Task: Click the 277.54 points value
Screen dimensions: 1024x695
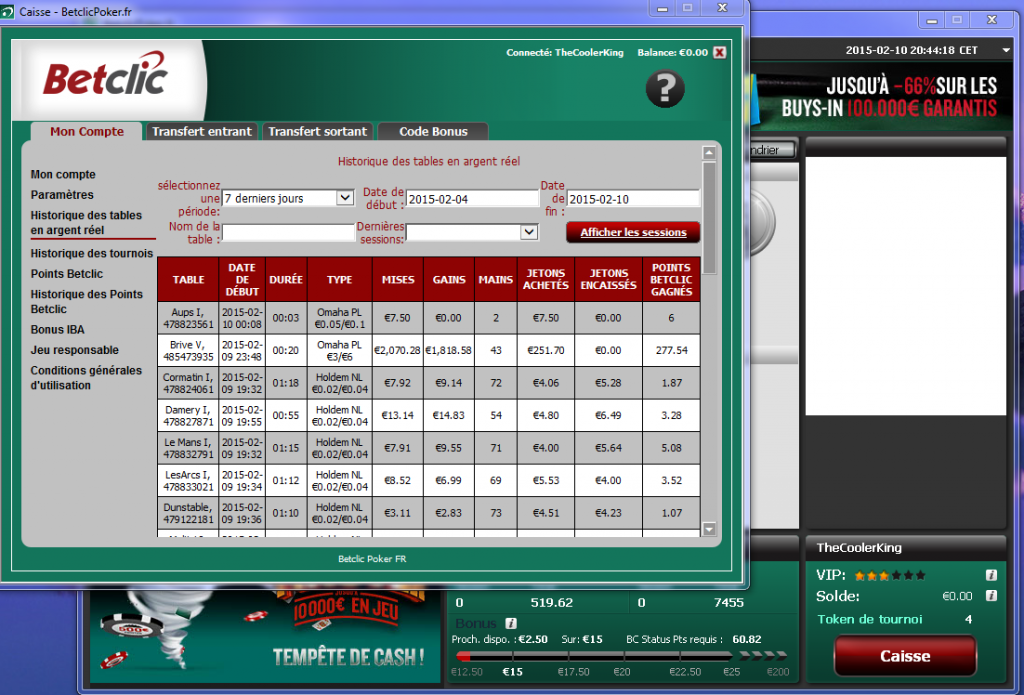Action: tap(671, 351)
